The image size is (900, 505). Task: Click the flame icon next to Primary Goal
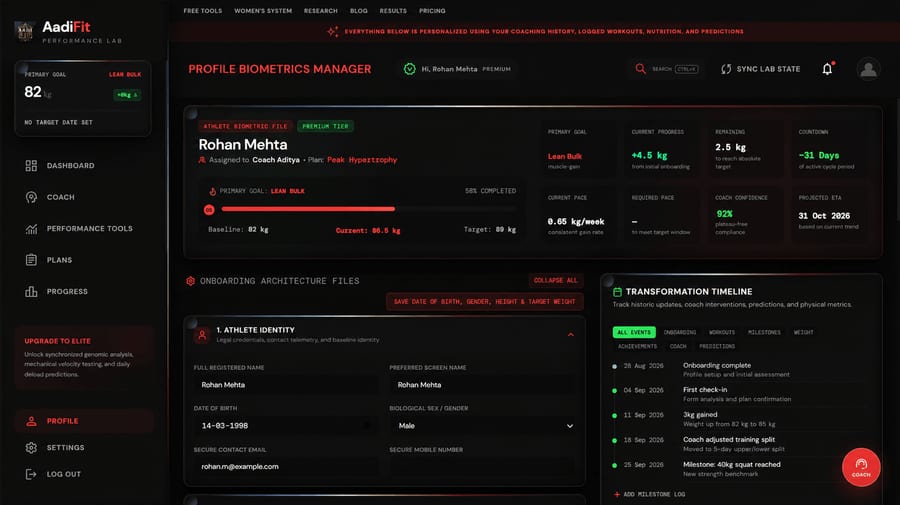[x=212, y=191]
